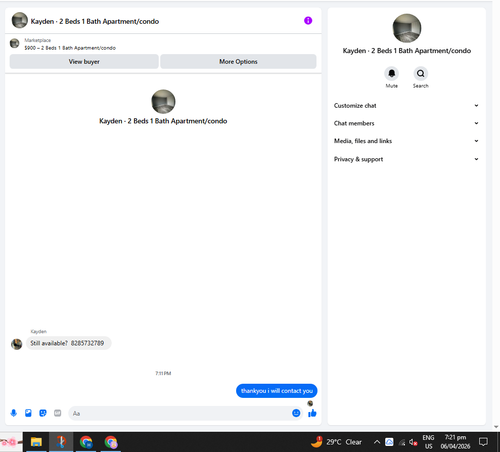Click Kayden's avatar beside received message
The width and height of the screenshot is (500, 452).
16,344
